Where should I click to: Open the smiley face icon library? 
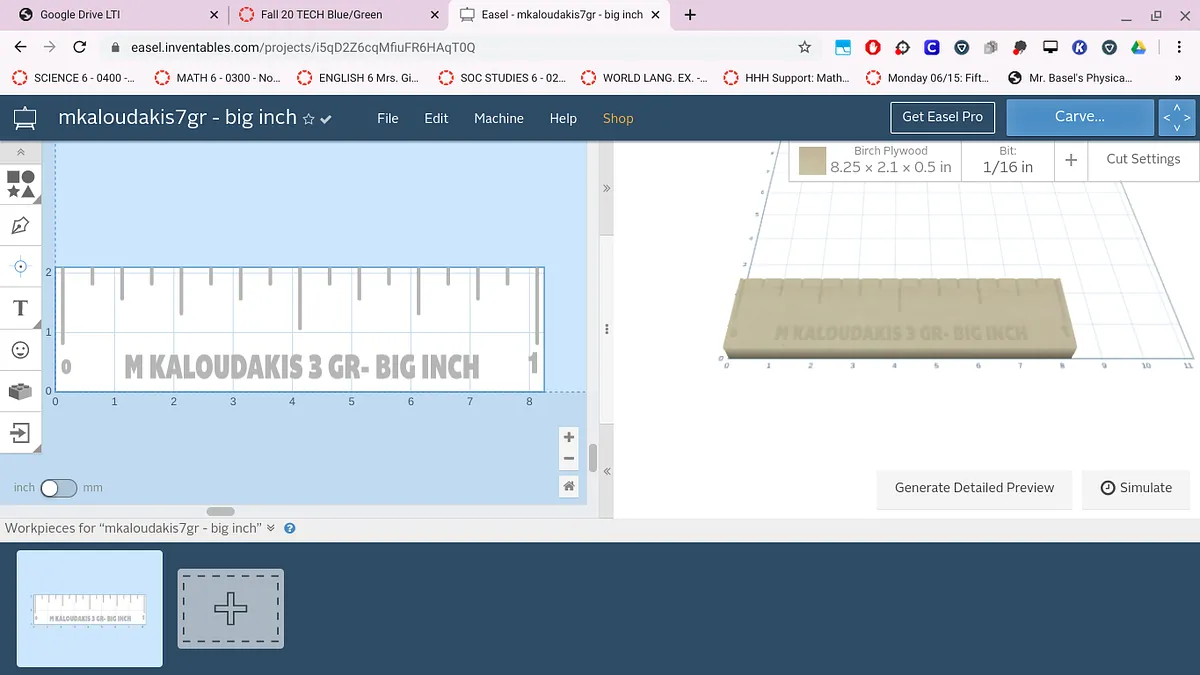pyautogui.click(x=20, y=350)
